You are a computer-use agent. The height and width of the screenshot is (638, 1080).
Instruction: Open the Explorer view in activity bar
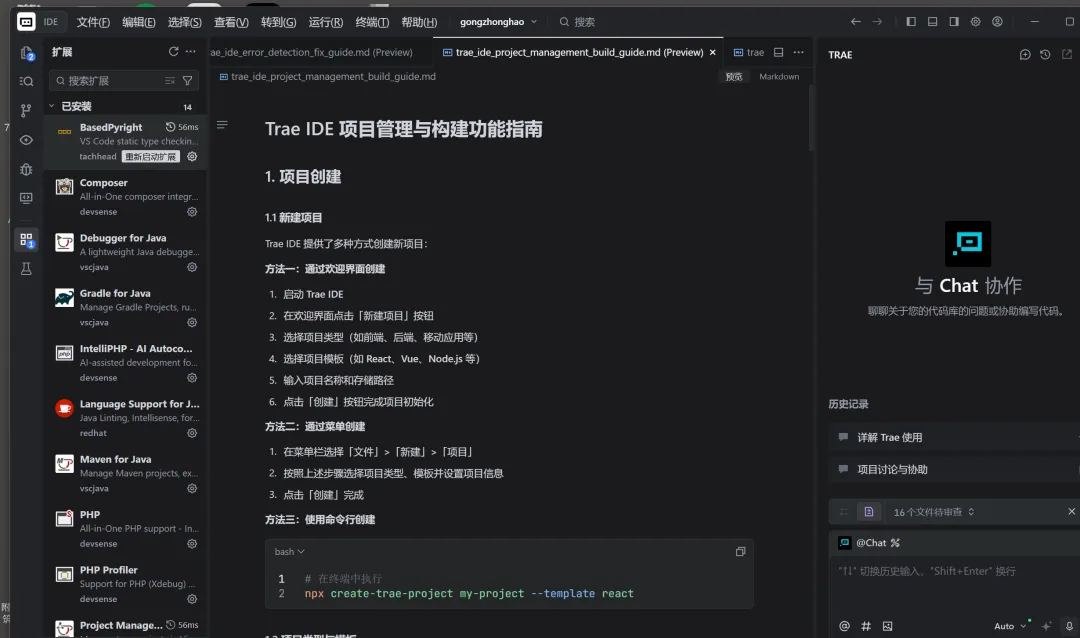point(26,53)
